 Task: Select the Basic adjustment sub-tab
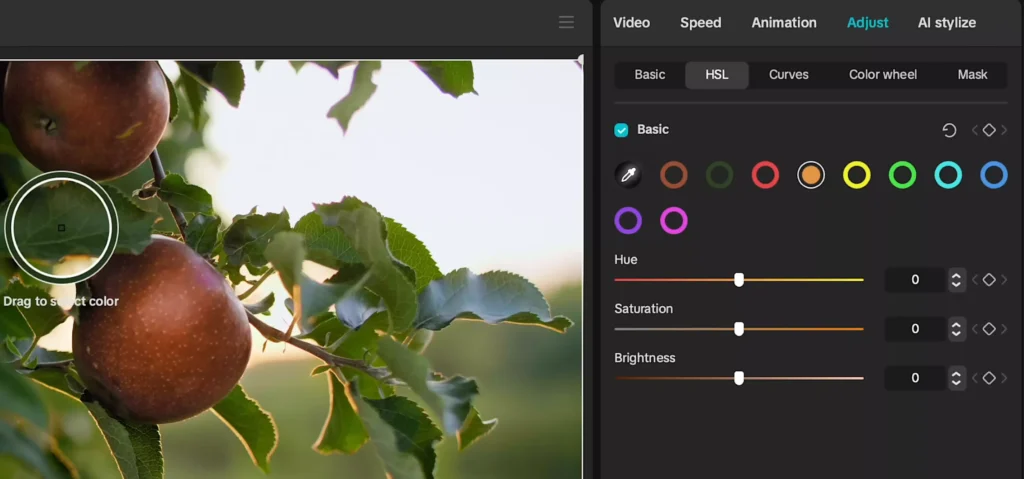[650, 74]
